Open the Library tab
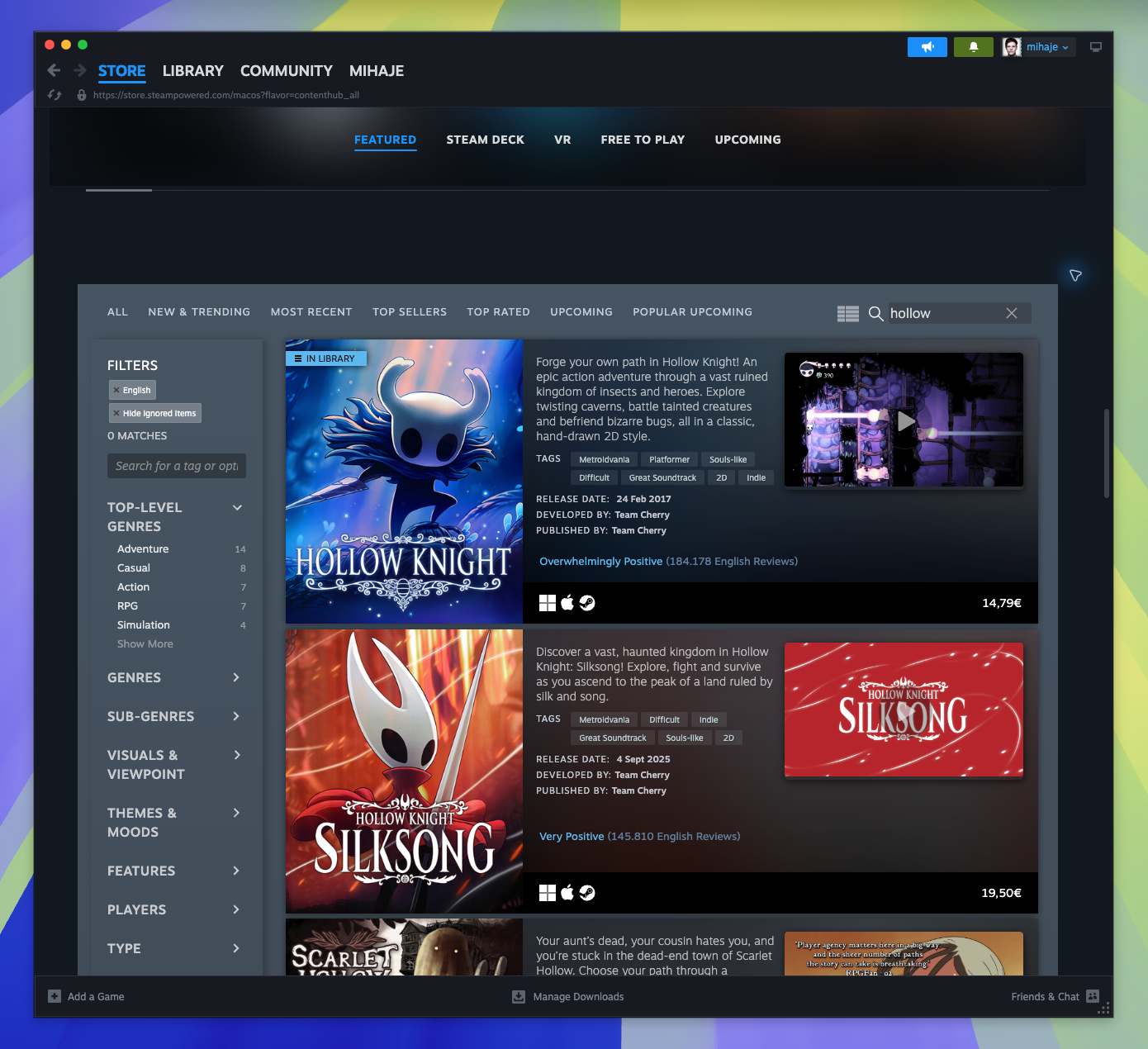 193,71
